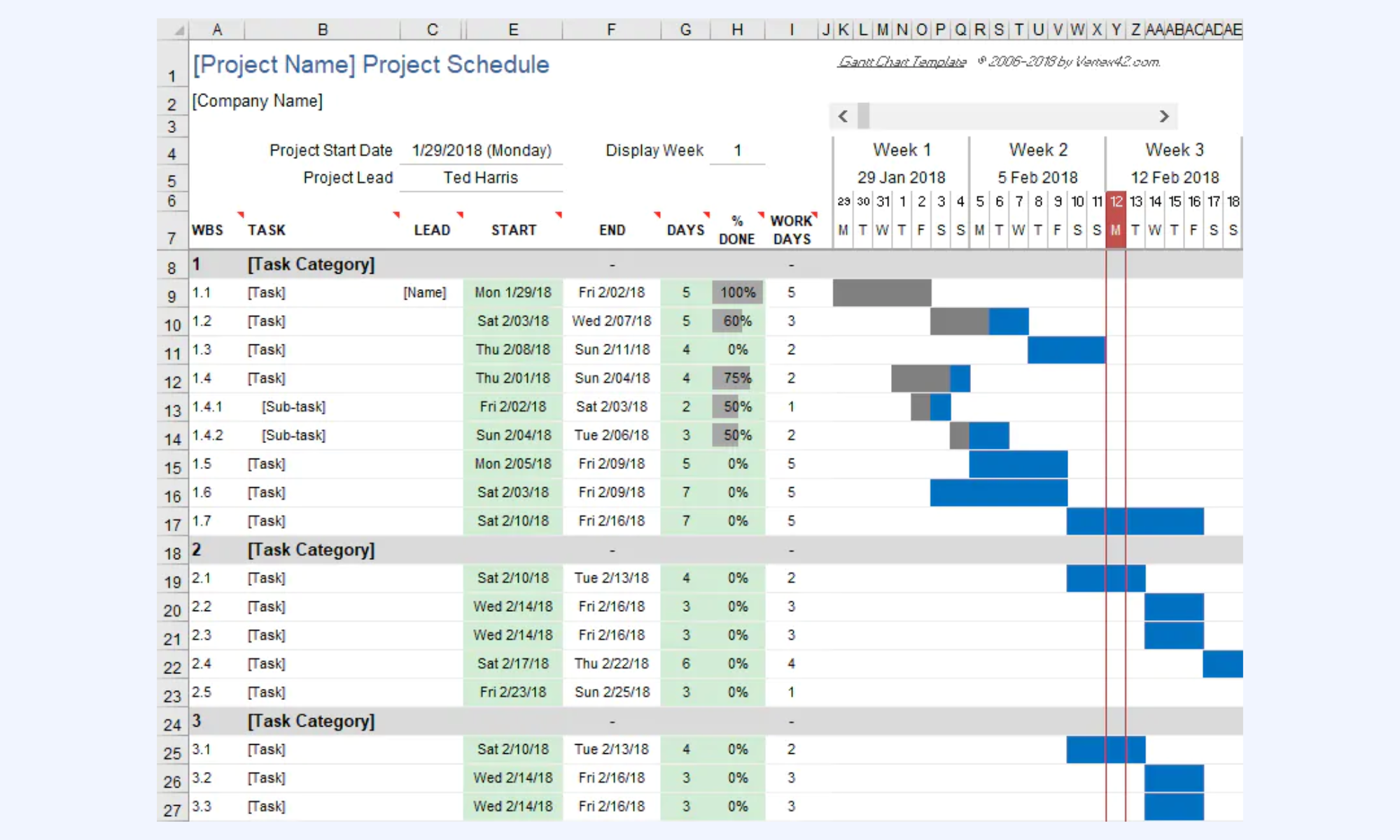Image resolution: width=1400 pixels, height=840 pixels.
Task: Click the left arrow of the week scrollbar
Action: click(x=843, y=116)
